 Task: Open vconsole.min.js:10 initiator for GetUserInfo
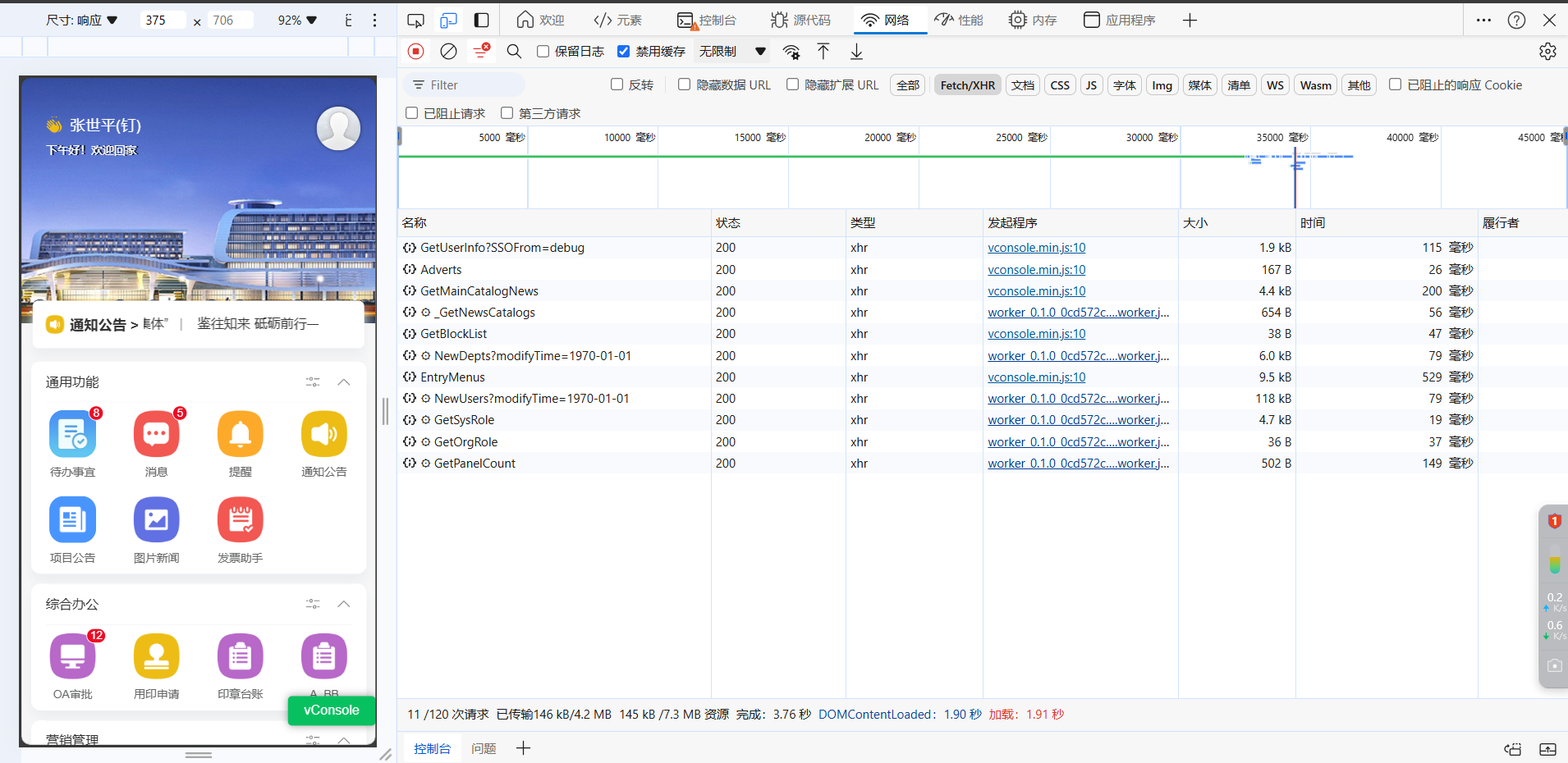[1037, 248]
